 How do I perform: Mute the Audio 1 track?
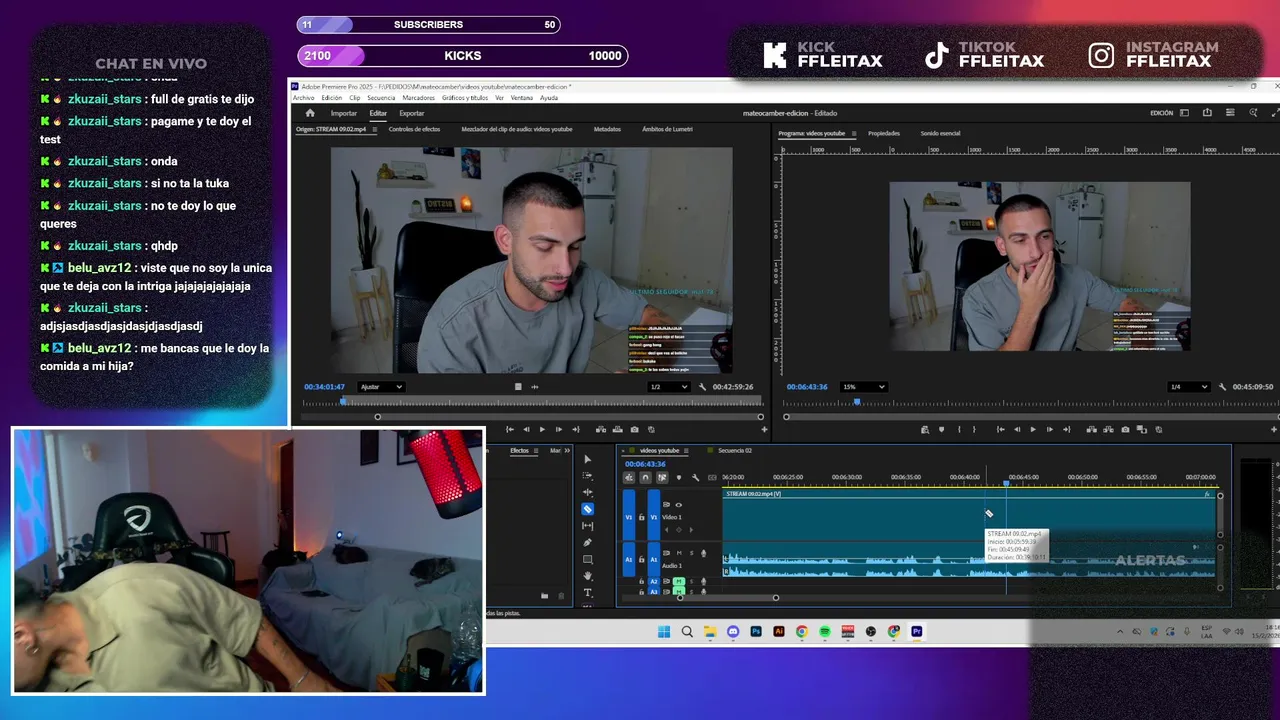point(679,553)
